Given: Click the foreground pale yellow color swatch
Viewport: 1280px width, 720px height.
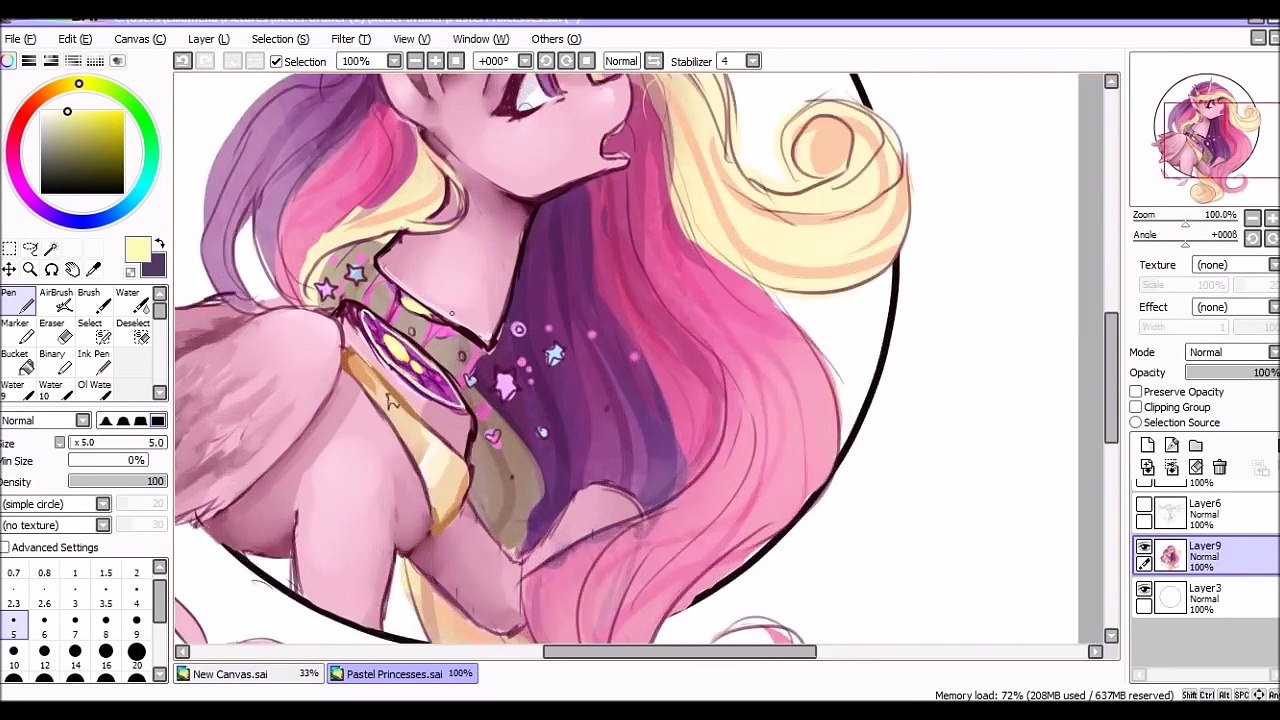Looking at the screenshot, I should (x=137, y=249).
